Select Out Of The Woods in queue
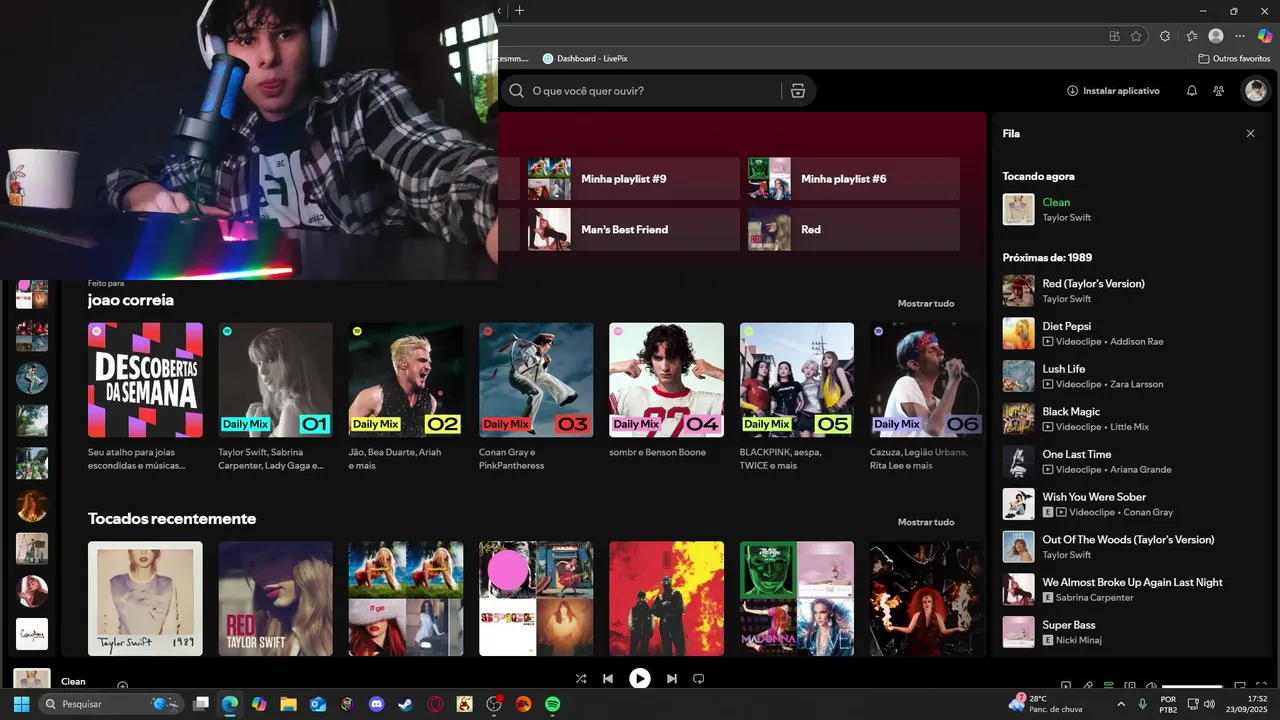 (1131, 547)
